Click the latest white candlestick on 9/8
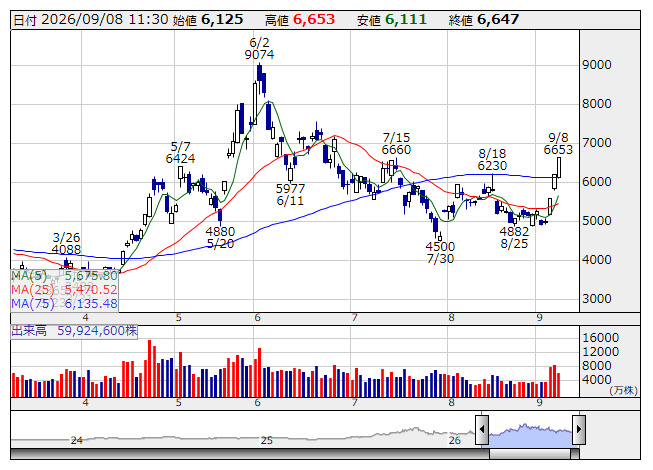The width and height of the screenshot is (653, 470). (559, 167)
